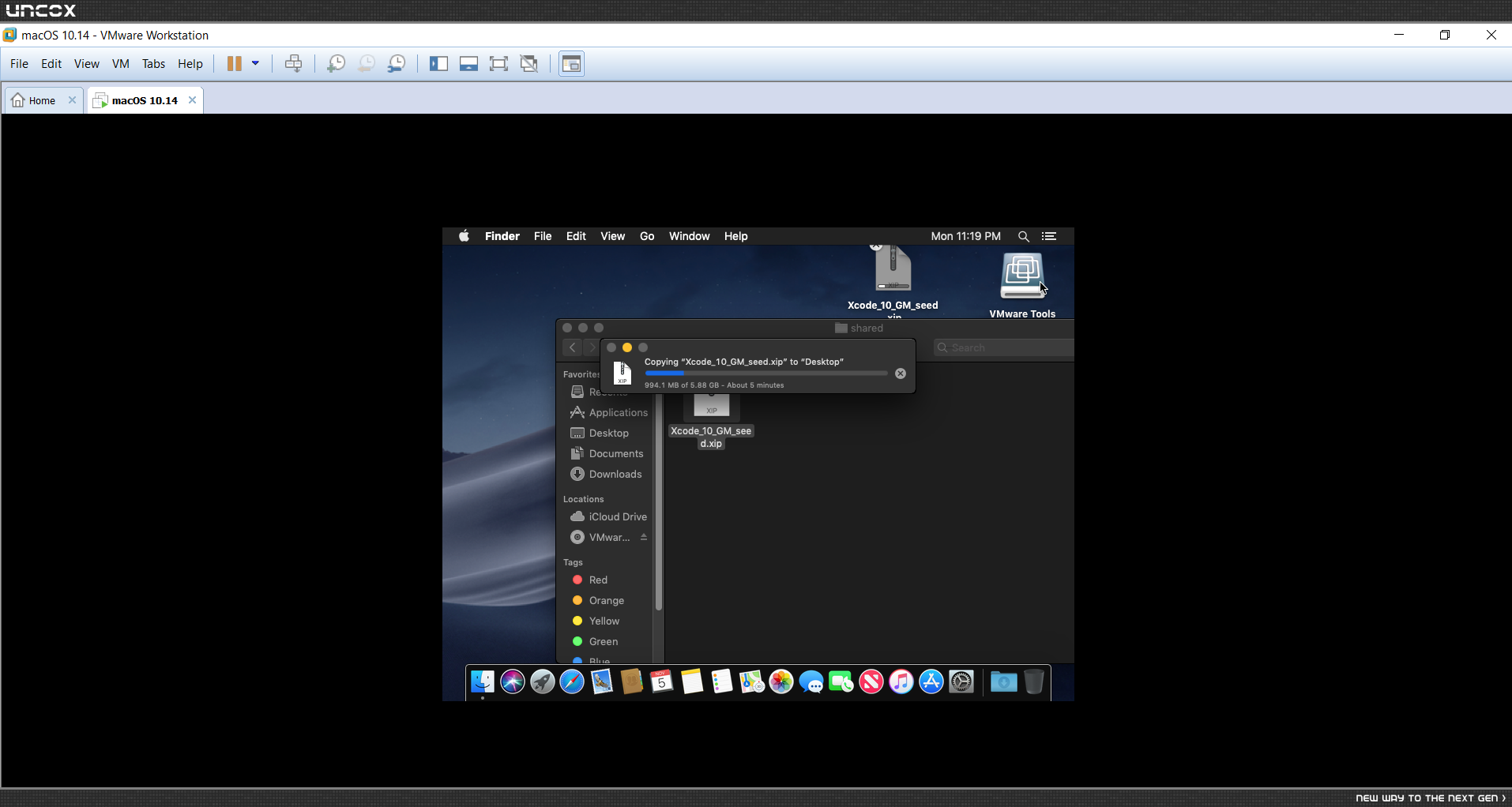Launch Safari from the Dock
This screenshot has width=1512, height=807.
[572, 681]
